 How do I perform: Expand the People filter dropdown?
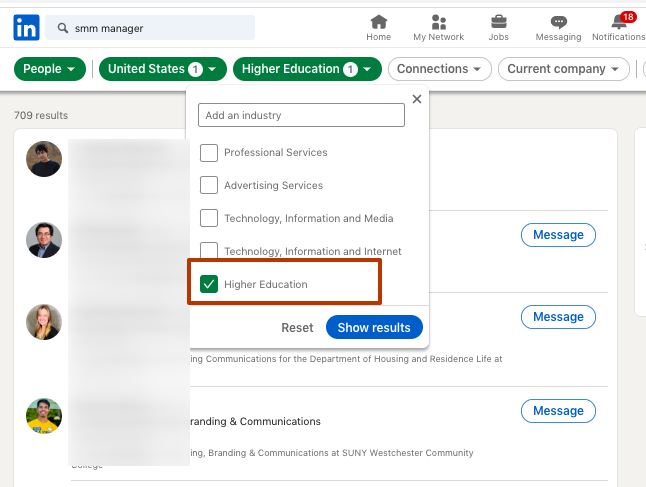click(x=49, y=69)
